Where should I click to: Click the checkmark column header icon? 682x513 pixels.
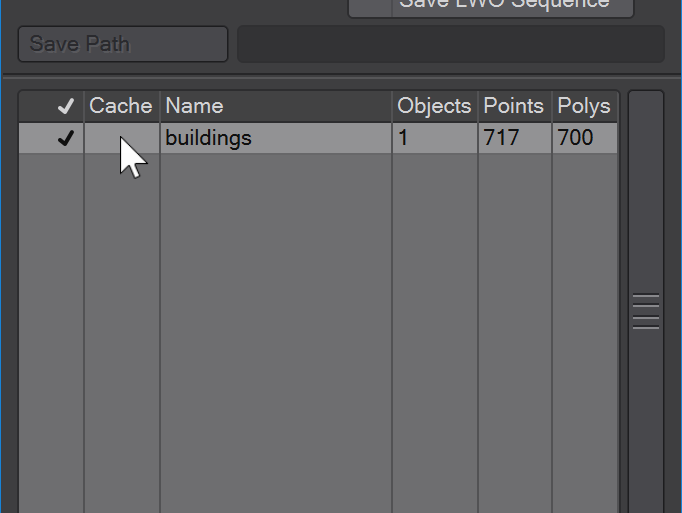tap(65, 106)
